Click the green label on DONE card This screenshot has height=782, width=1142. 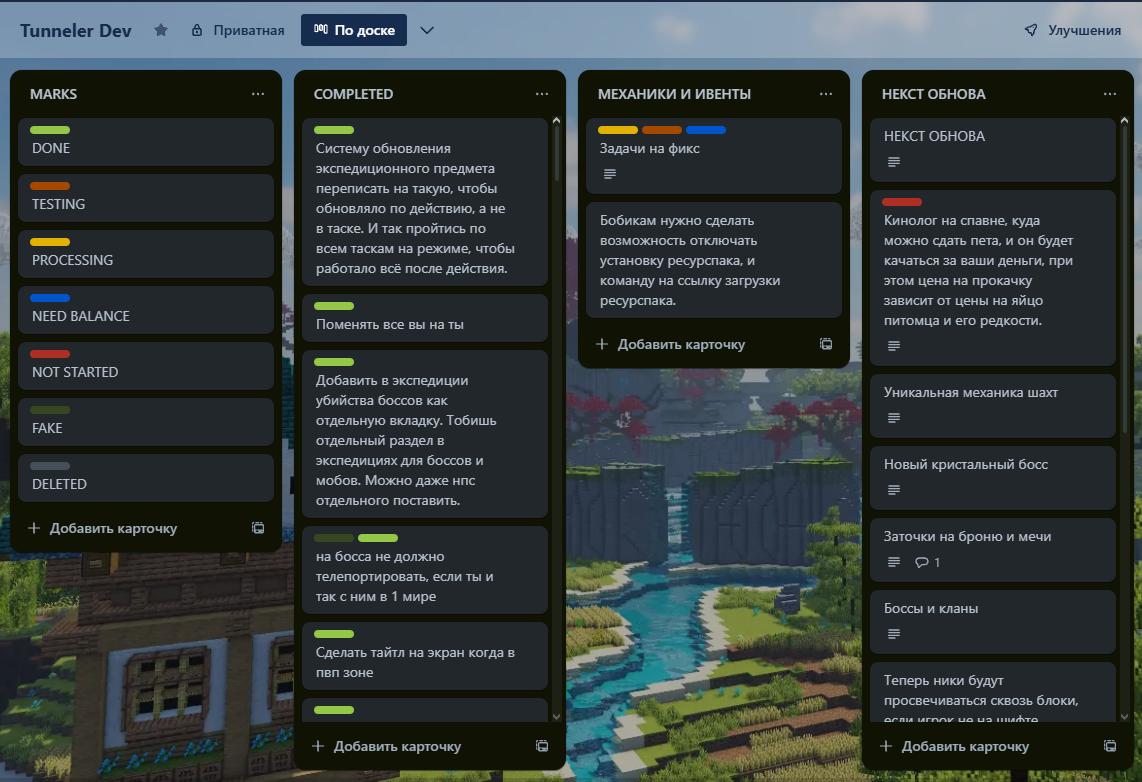pyautogui.click(x=50, y=130)
